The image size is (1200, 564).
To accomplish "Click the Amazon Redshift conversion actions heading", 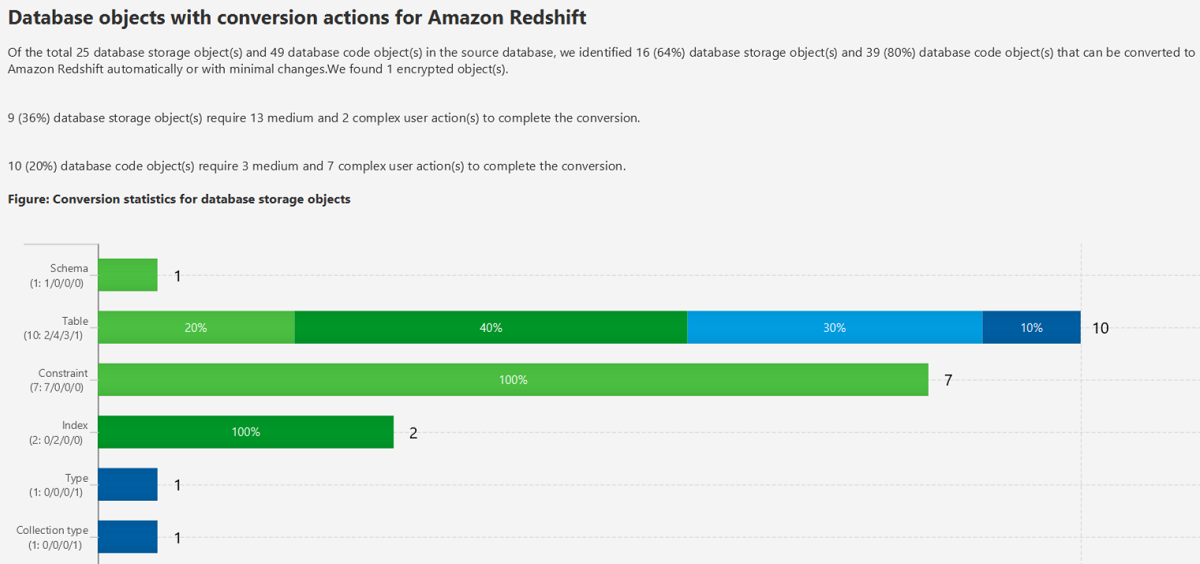I will (296, 17).
